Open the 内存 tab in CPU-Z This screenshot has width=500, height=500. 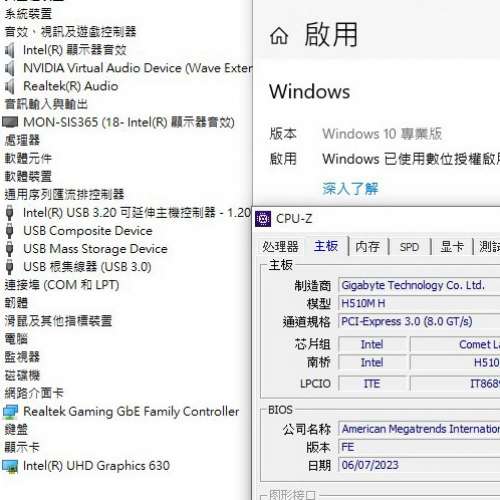point(367,247)
